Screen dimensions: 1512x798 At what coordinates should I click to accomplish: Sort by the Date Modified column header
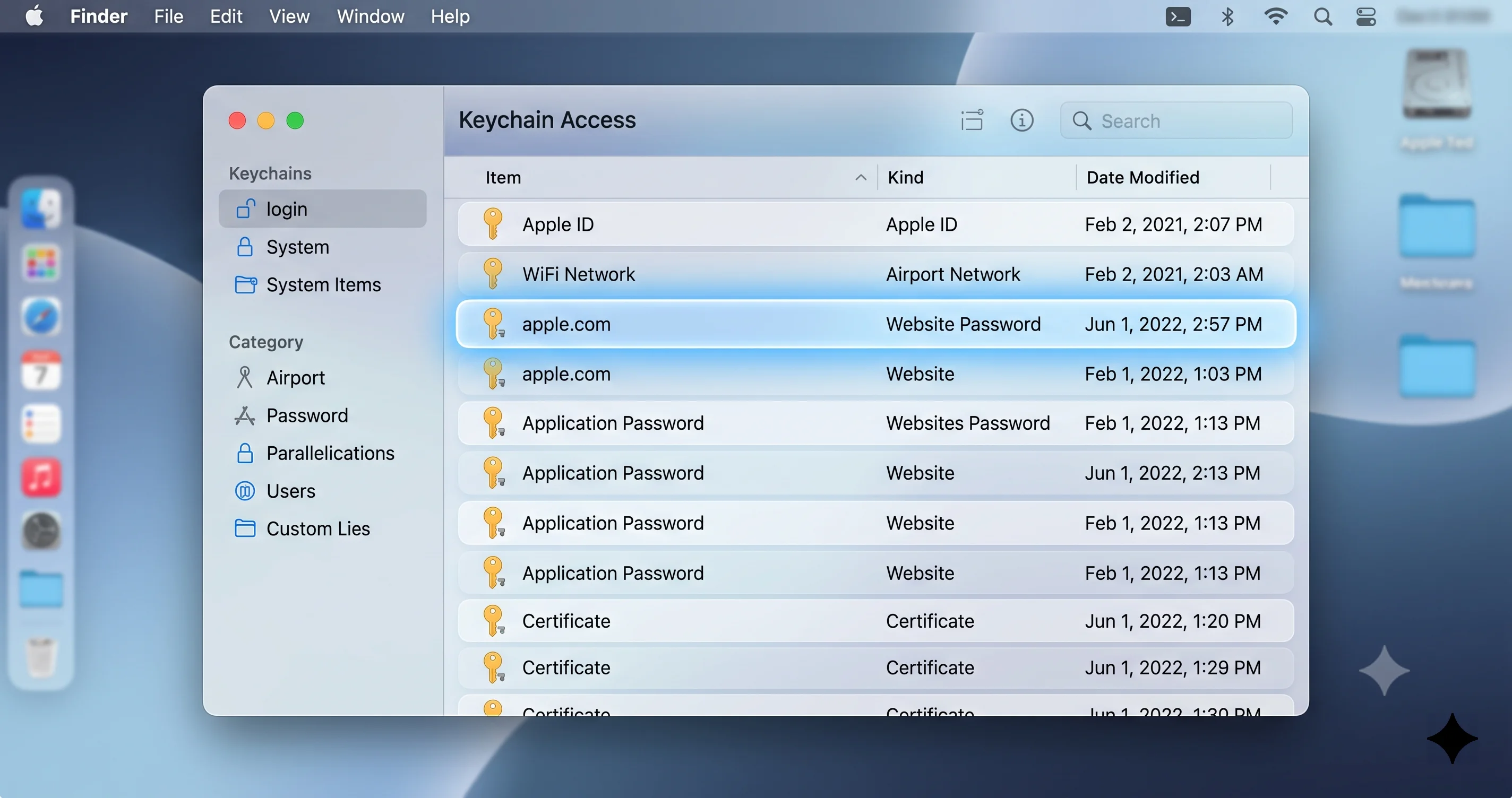1142,177
